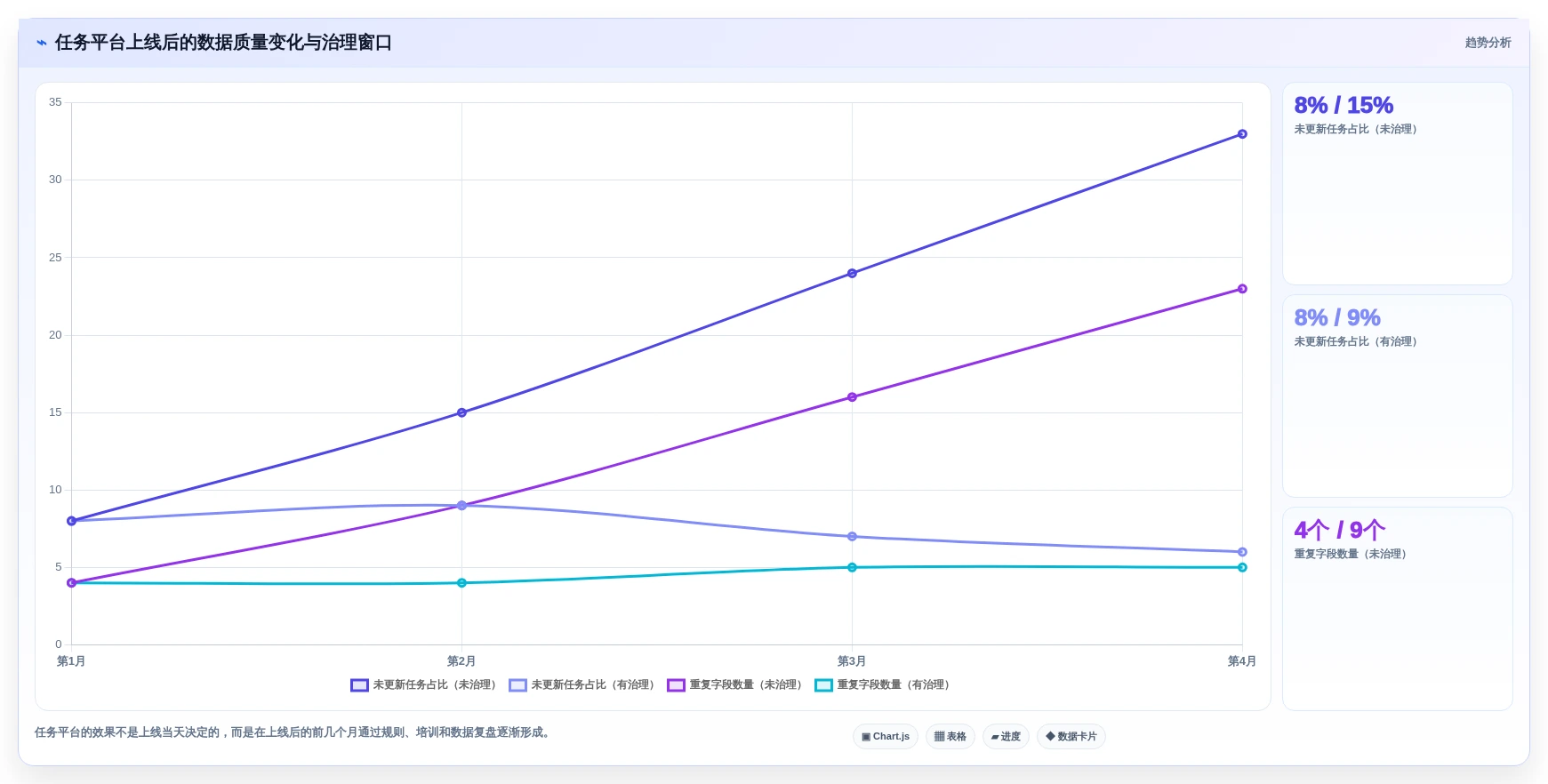Toggle legend entry 未更新任务占比（有治理）
The image size is (1548, 784).
point(582,684)
